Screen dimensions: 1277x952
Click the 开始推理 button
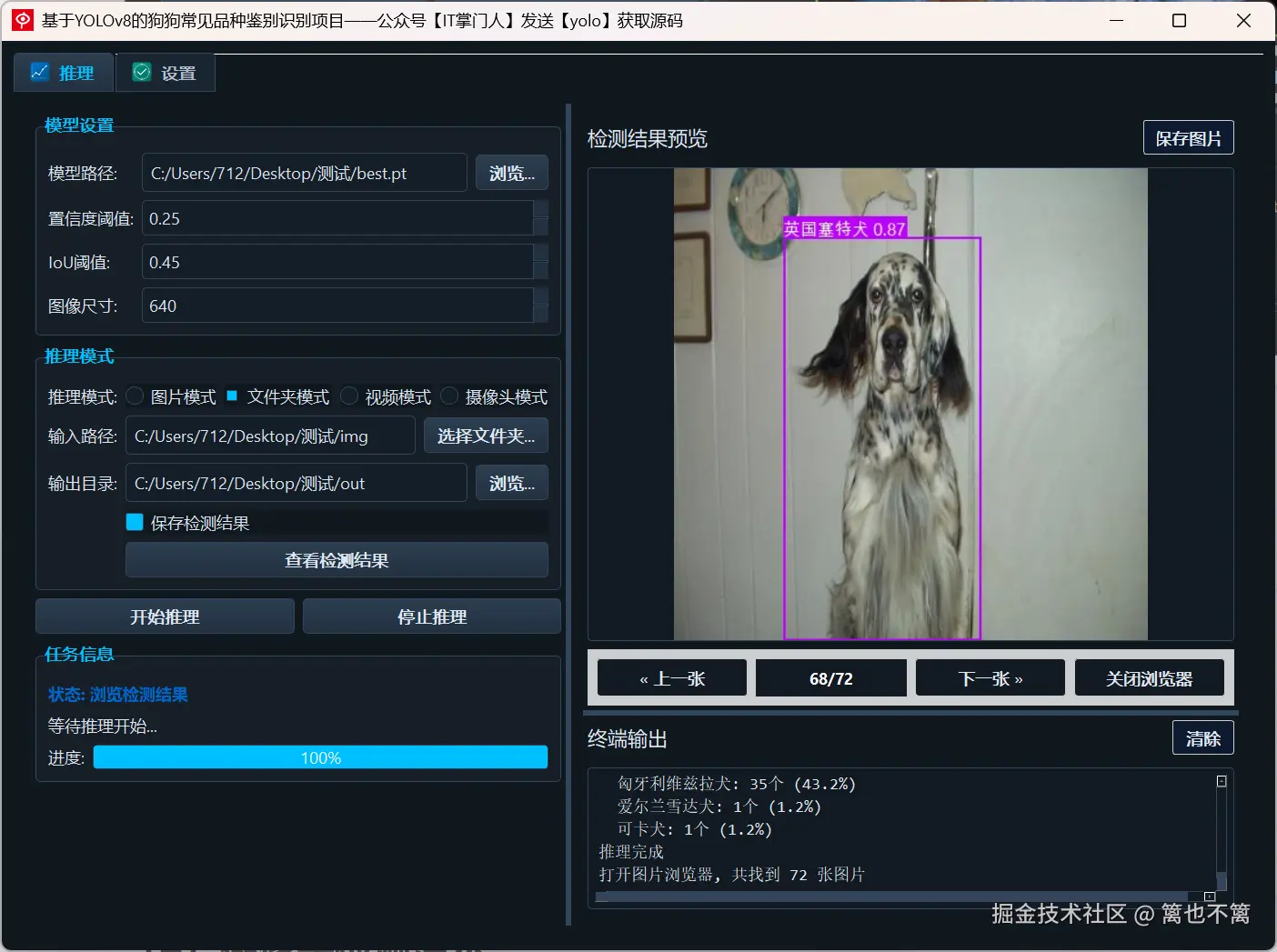(x=165, y=616)
